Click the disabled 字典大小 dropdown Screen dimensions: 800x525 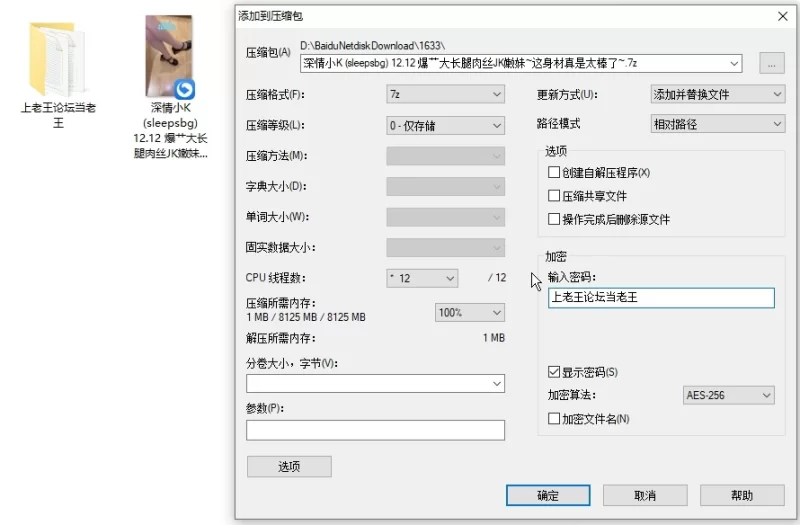(445, 187)
